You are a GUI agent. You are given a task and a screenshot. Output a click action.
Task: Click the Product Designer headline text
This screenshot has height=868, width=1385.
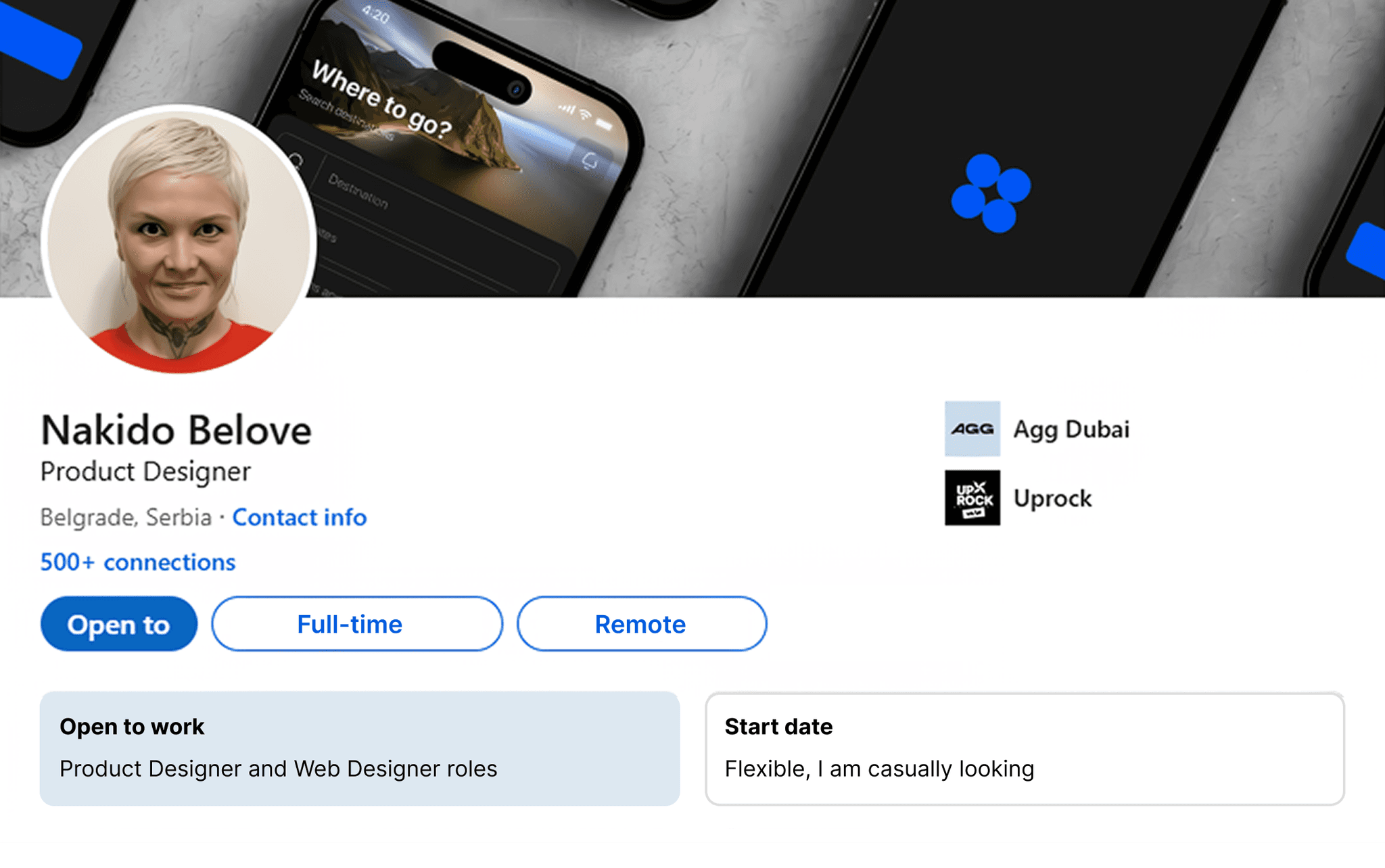[145, 472]
